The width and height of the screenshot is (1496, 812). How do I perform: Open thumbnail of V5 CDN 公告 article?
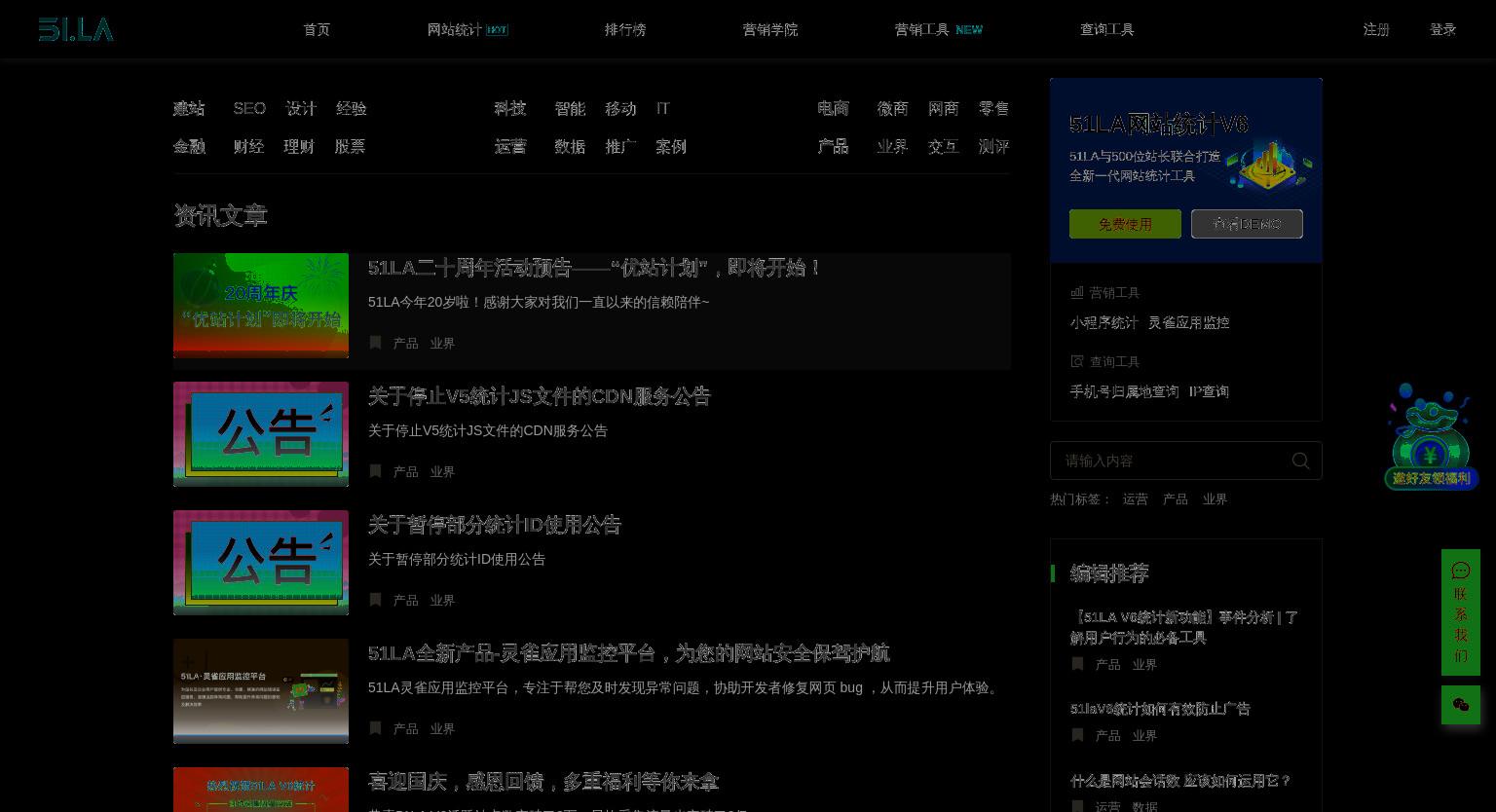click(261, 434)
